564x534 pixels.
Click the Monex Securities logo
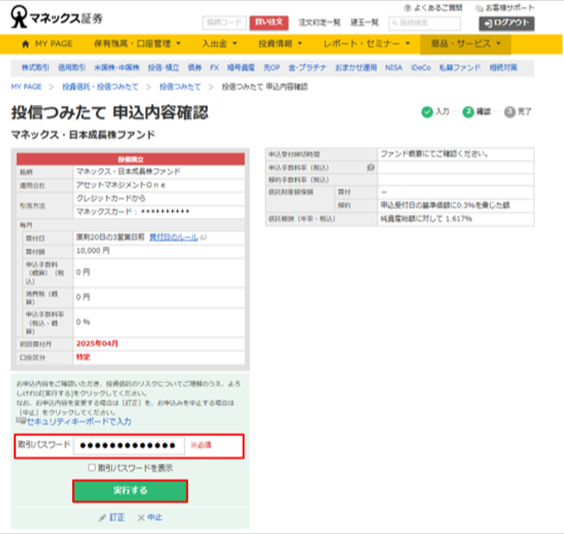tap(56, 17)
